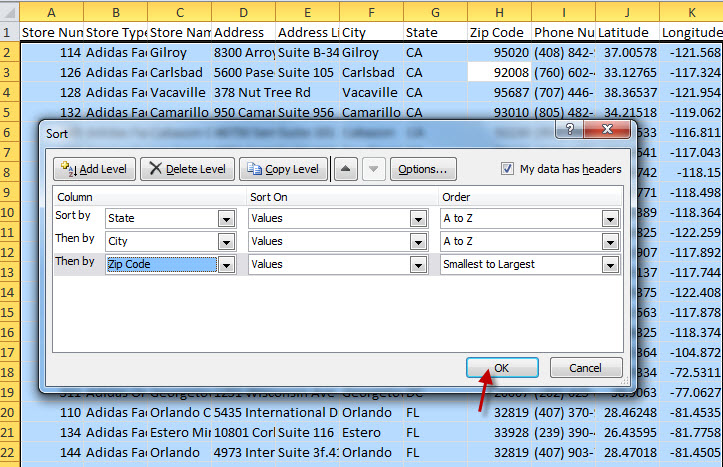Close the Sort dialog window
The width and height of the screenshot is (723, 467).
coord(607,130)
